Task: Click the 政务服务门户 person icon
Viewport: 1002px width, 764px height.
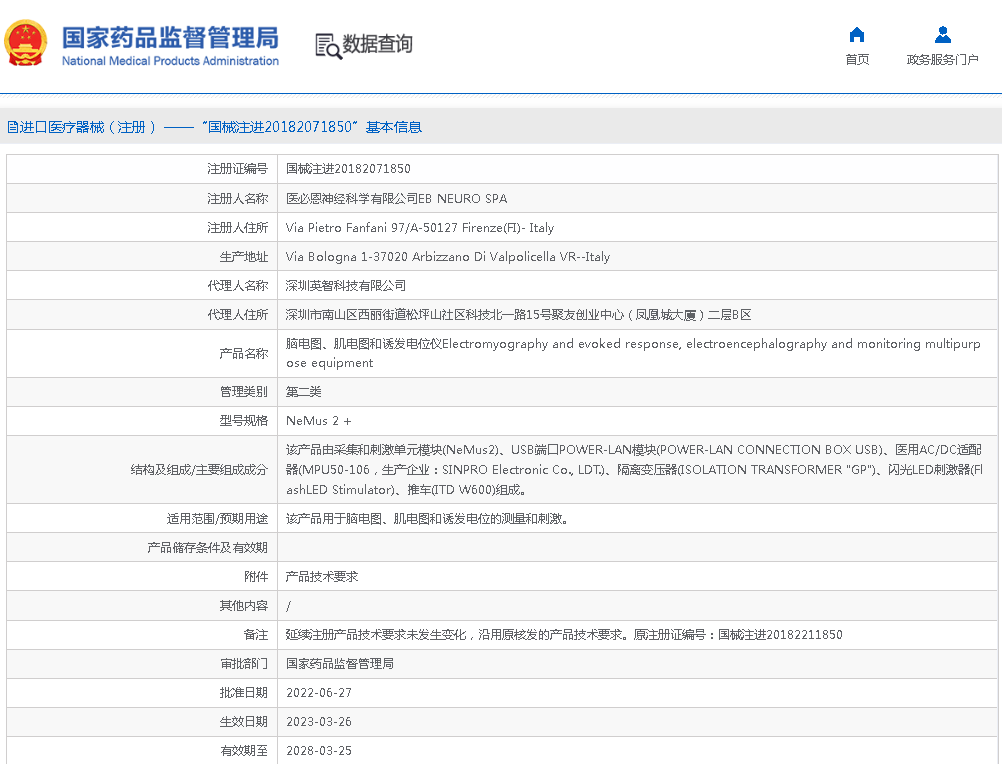Action: 942,35
